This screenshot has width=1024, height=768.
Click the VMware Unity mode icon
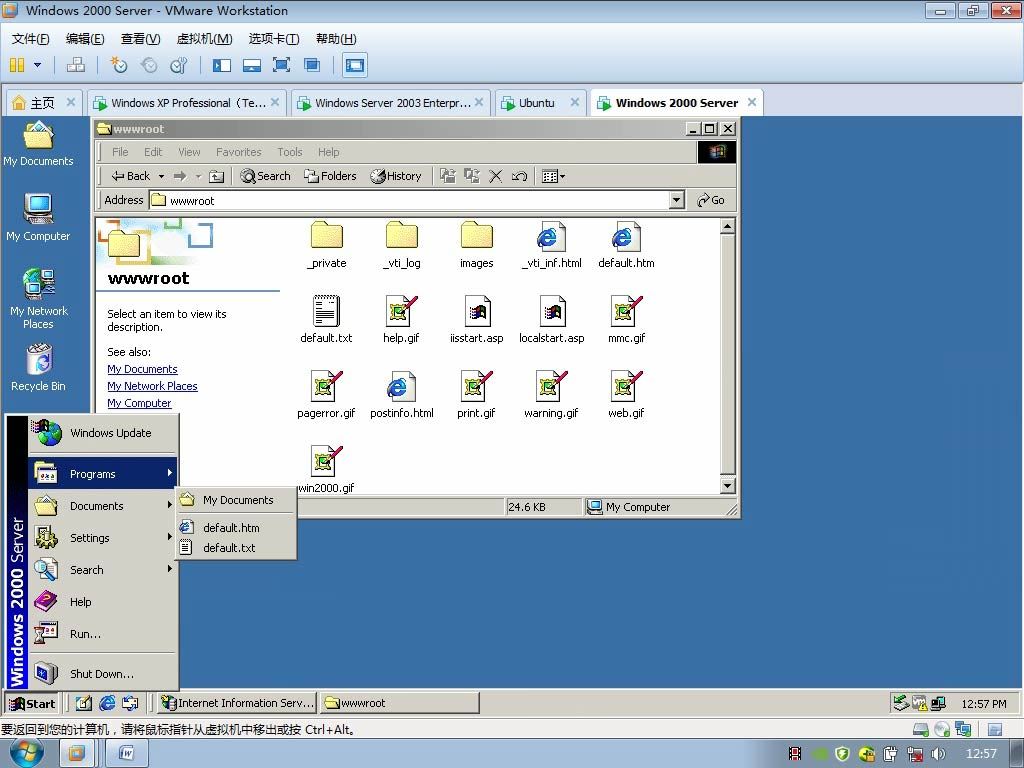click(312, 65)
